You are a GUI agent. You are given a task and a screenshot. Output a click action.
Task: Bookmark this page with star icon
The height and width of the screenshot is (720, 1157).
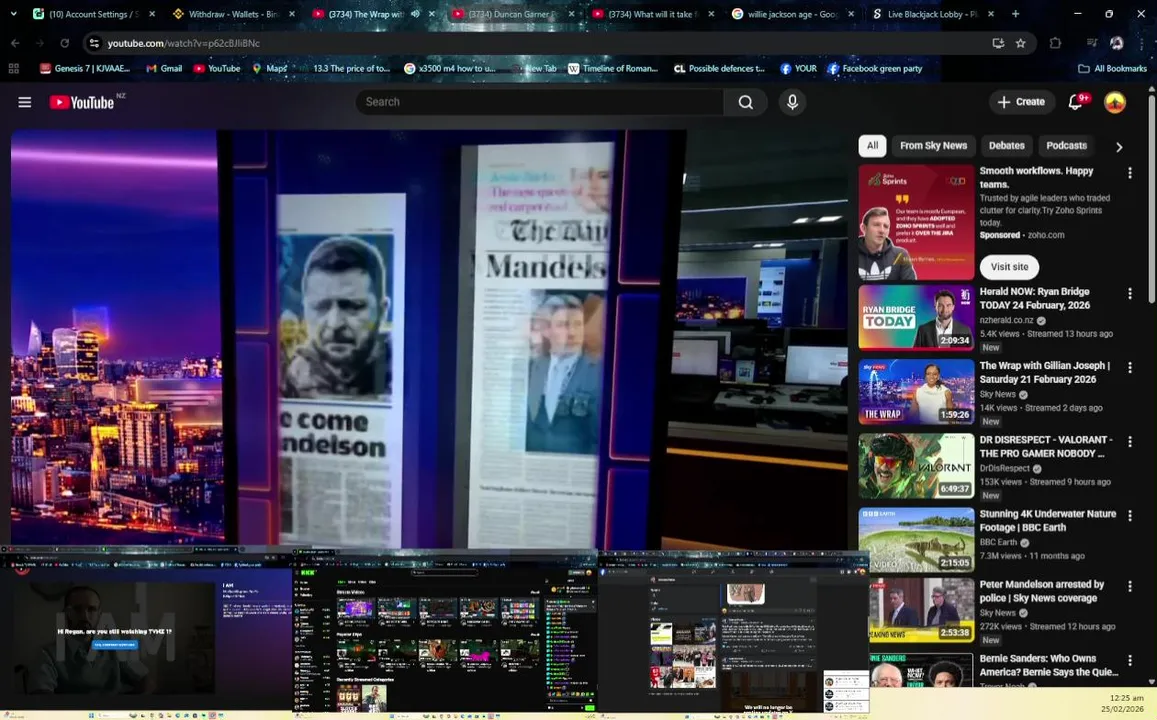coord(1020,44)
